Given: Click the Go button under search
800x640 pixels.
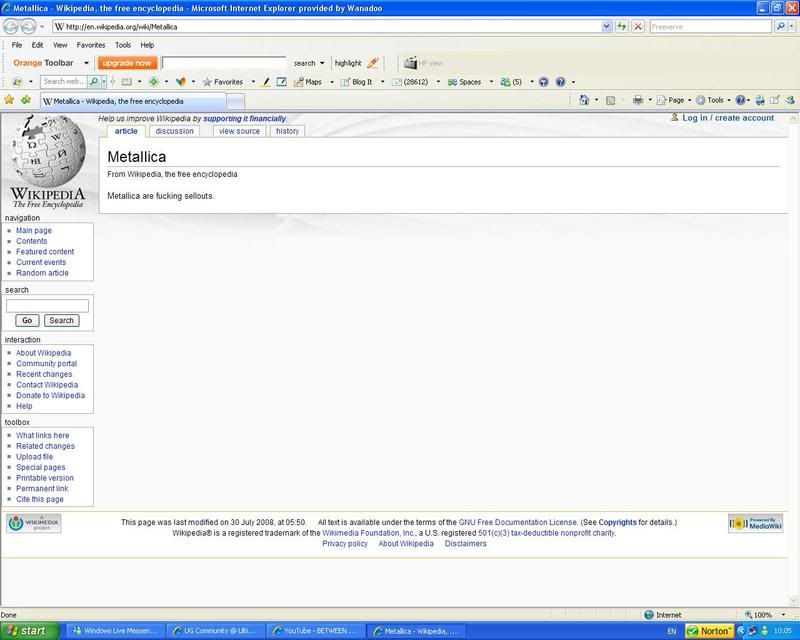Looking at the screenshot, I should click(27, 321).
